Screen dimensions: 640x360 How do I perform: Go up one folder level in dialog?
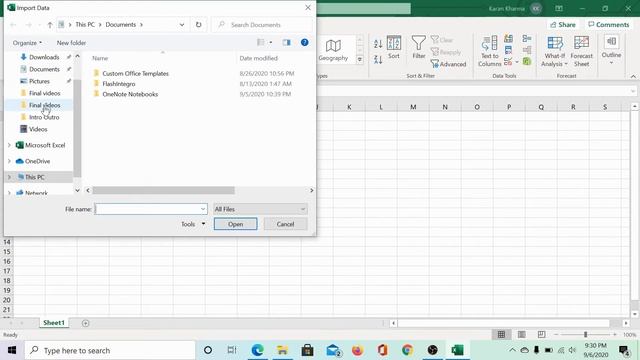coord(50,25)
